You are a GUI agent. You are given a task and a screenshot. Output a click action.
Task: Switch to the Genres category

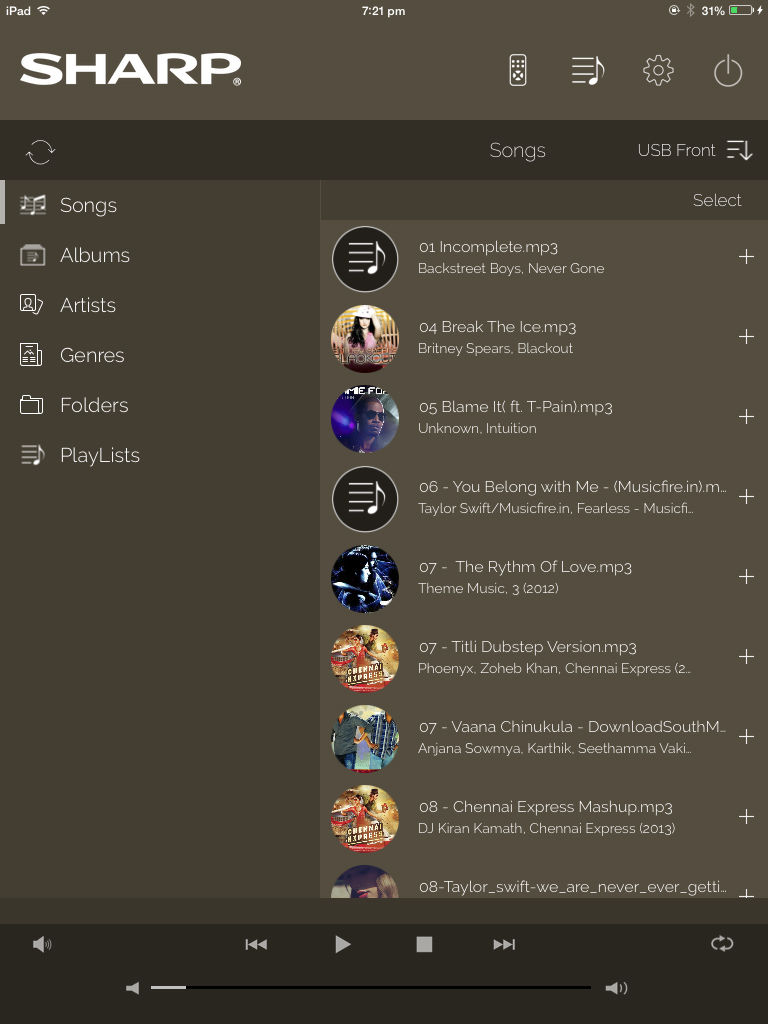[x=160, y=355]
